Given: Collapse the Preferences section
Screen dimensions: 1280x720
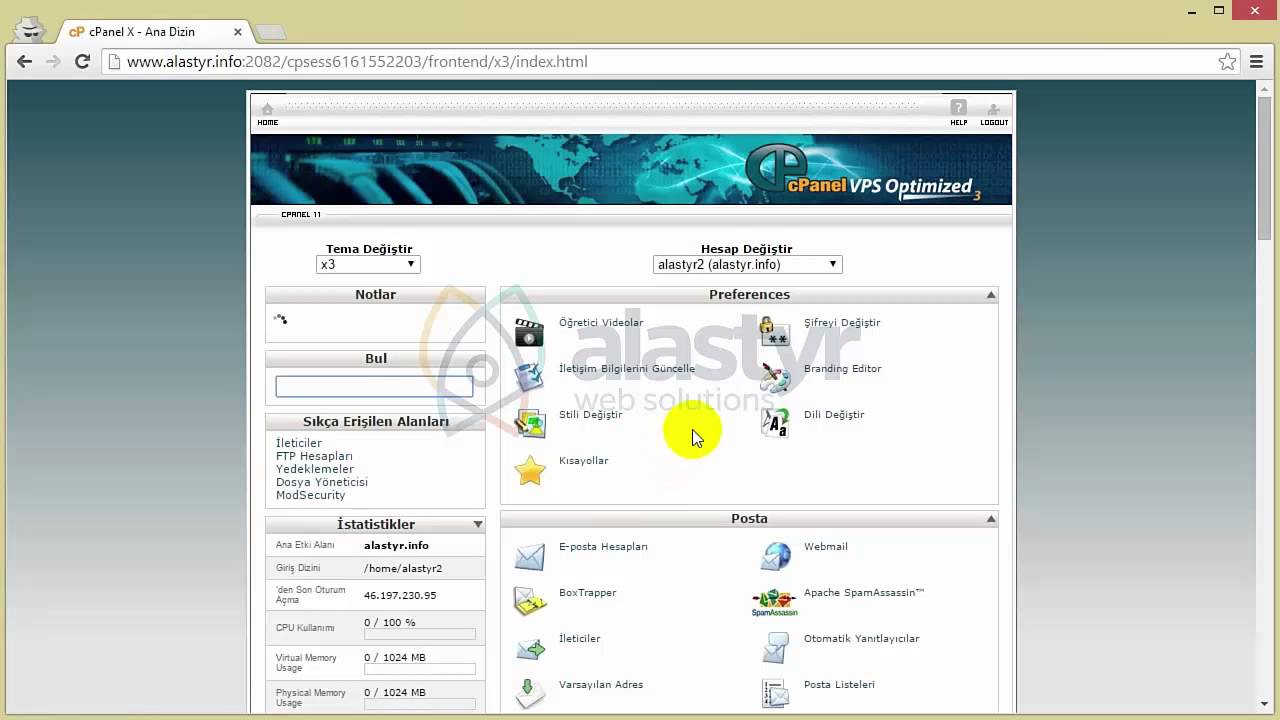Looking at the screenshot, I should (991, 295).
